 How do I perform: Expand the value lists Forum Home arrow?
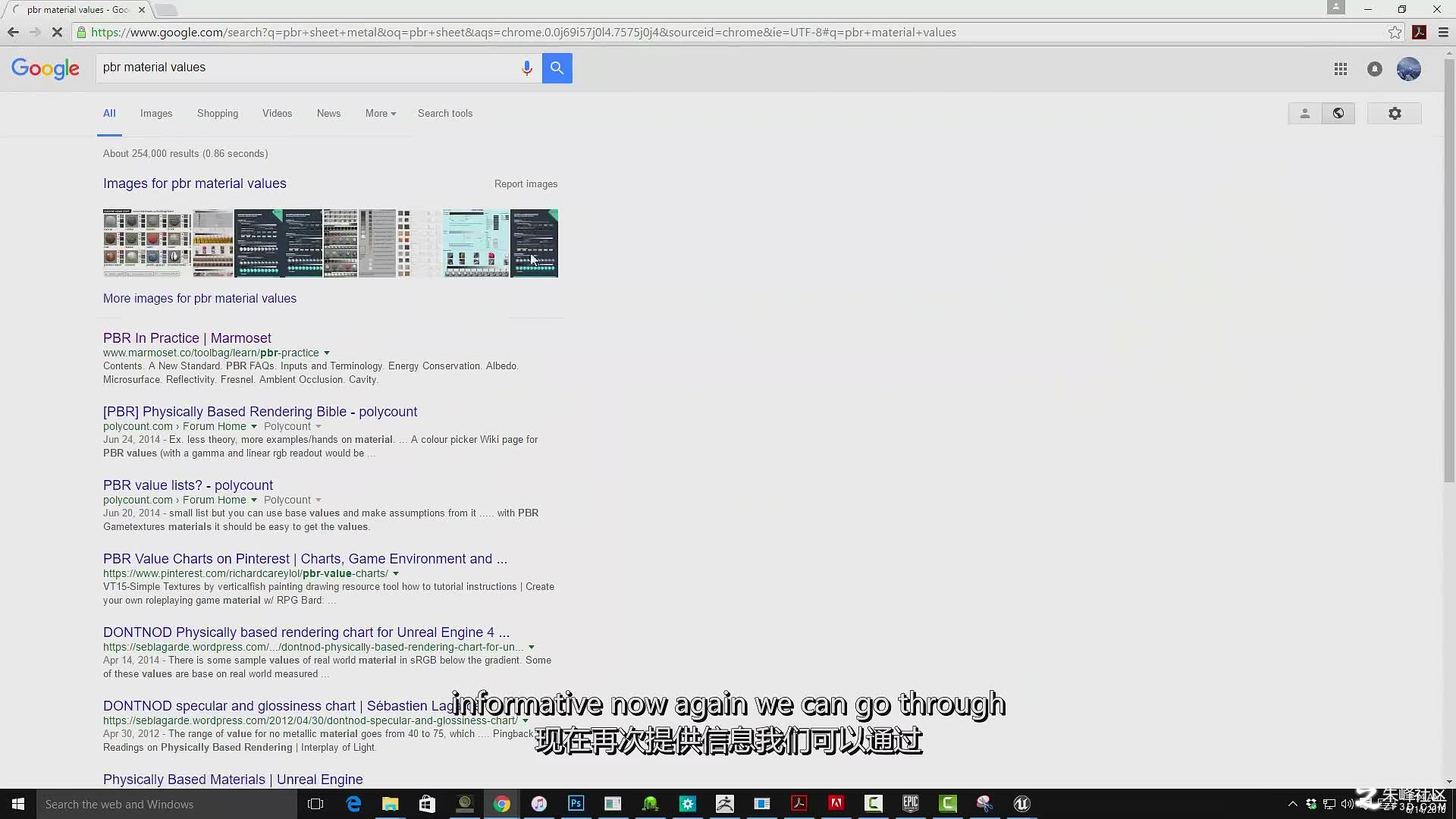(x=254, y=500)
